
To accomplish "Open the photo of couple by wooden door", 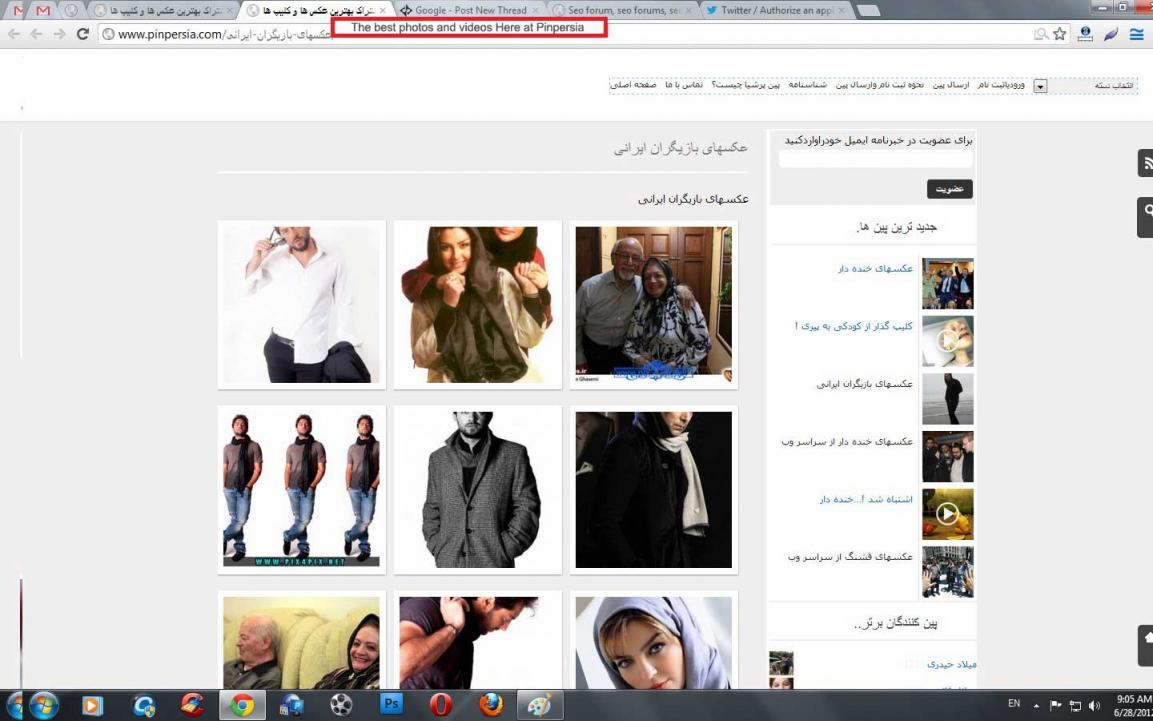I will [654, 304].
